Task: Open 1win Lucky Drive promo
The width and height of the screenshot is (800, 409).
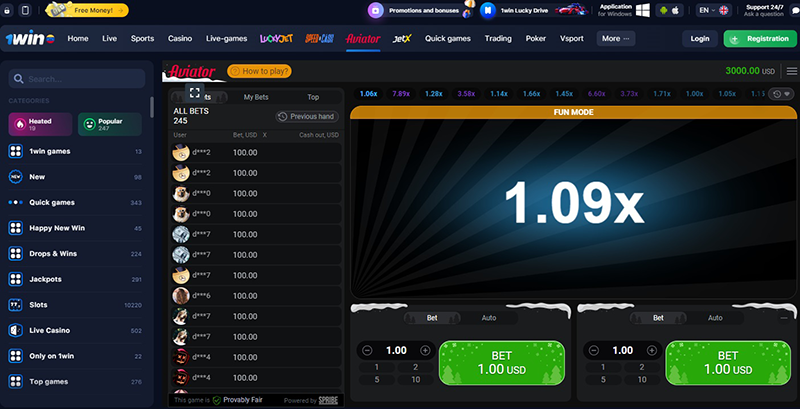Action: click(x=534, y=10)
